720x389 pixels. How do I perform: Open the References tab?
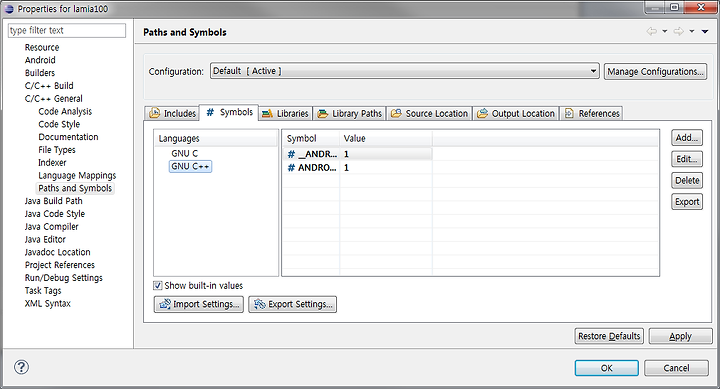tap(591, 113)
